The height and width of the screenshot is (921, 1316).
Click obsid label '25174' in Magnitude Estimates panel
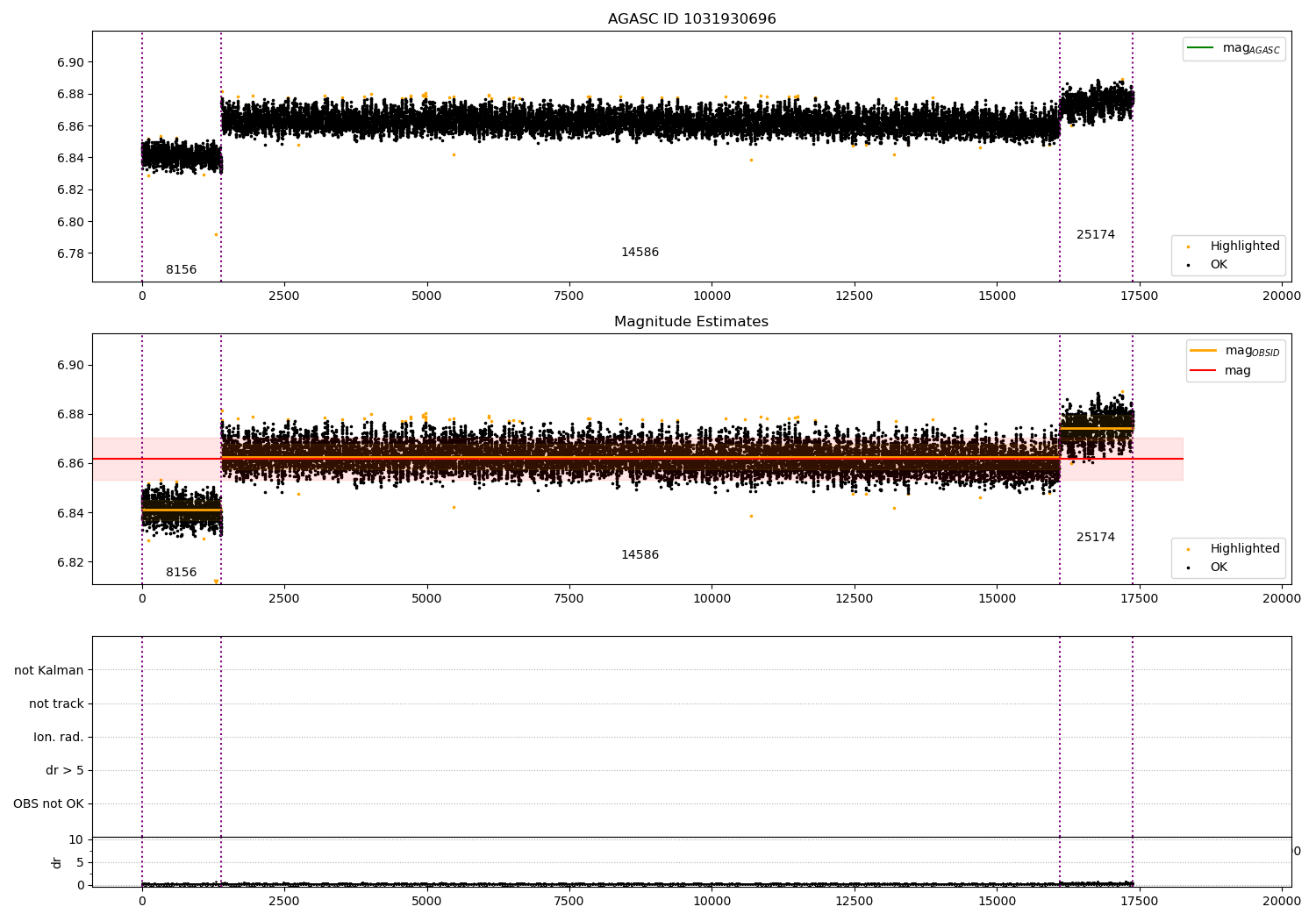coord(1096,538)
